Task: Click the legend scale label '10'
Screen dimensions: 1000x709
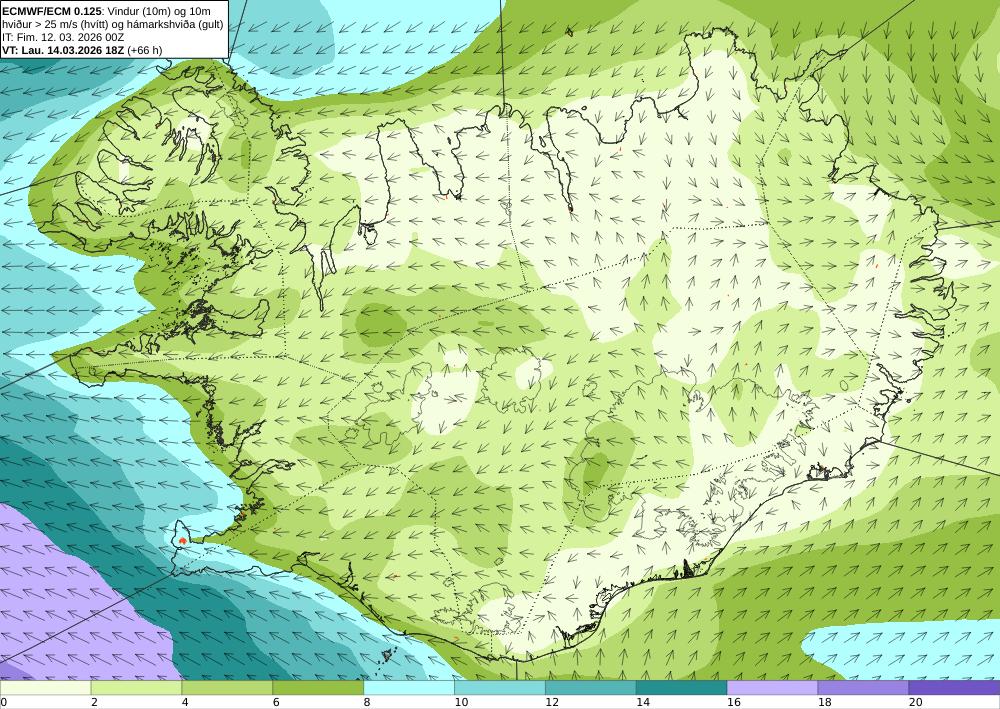Action: click(x=461, y=703)
